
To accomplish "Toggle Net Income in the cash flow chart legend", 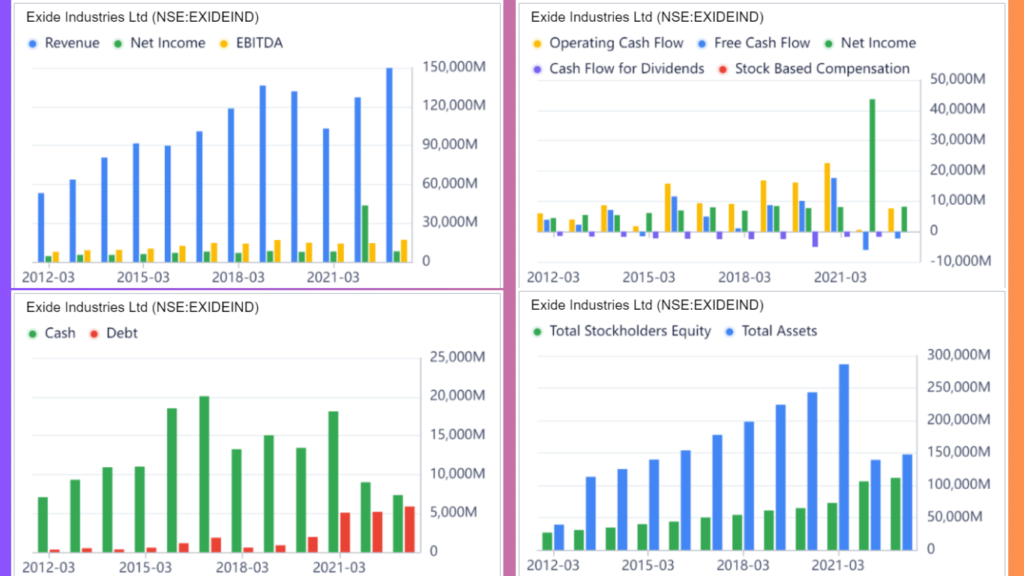I will coord(870,43).
